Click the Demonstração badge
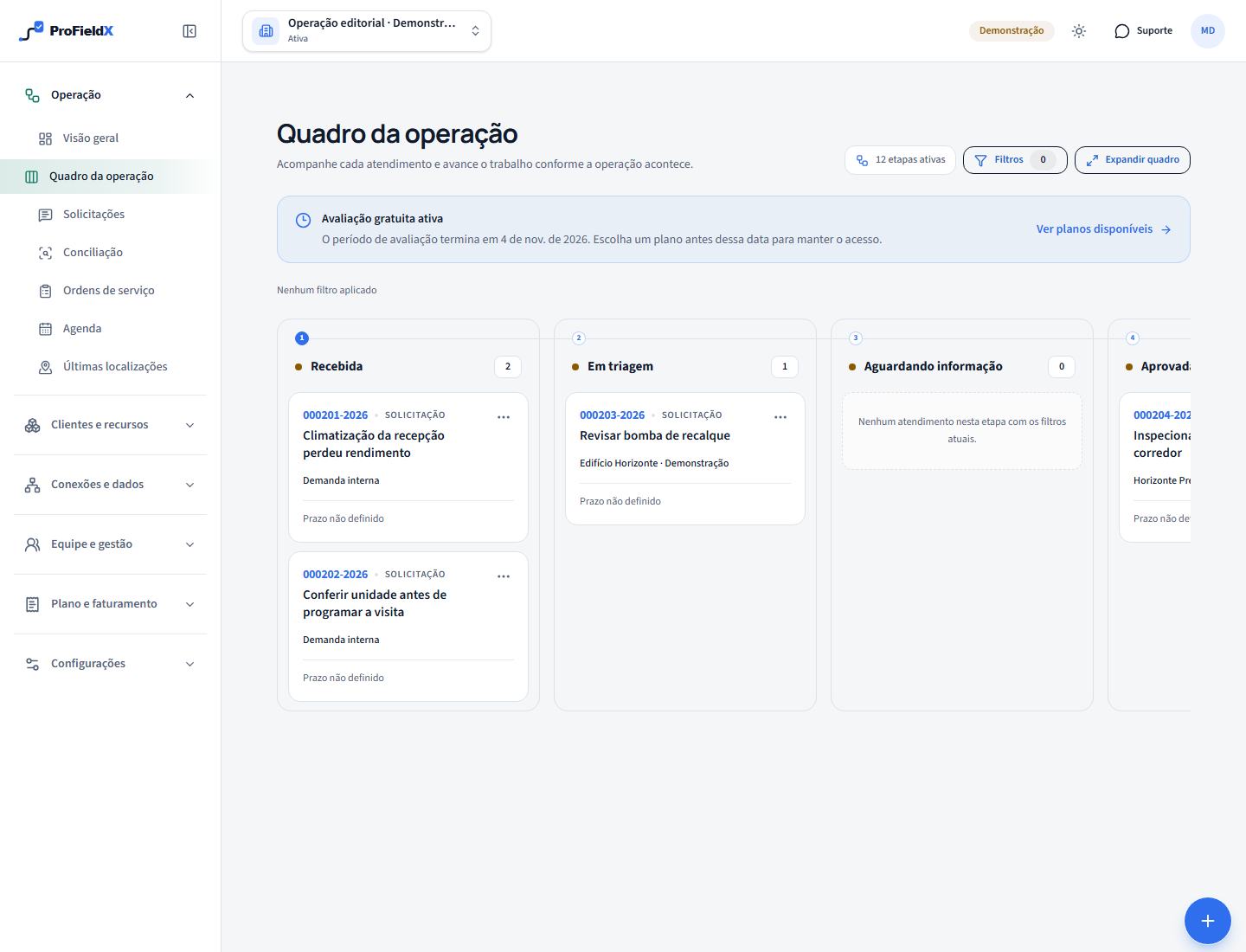 tap(1012, 31)
